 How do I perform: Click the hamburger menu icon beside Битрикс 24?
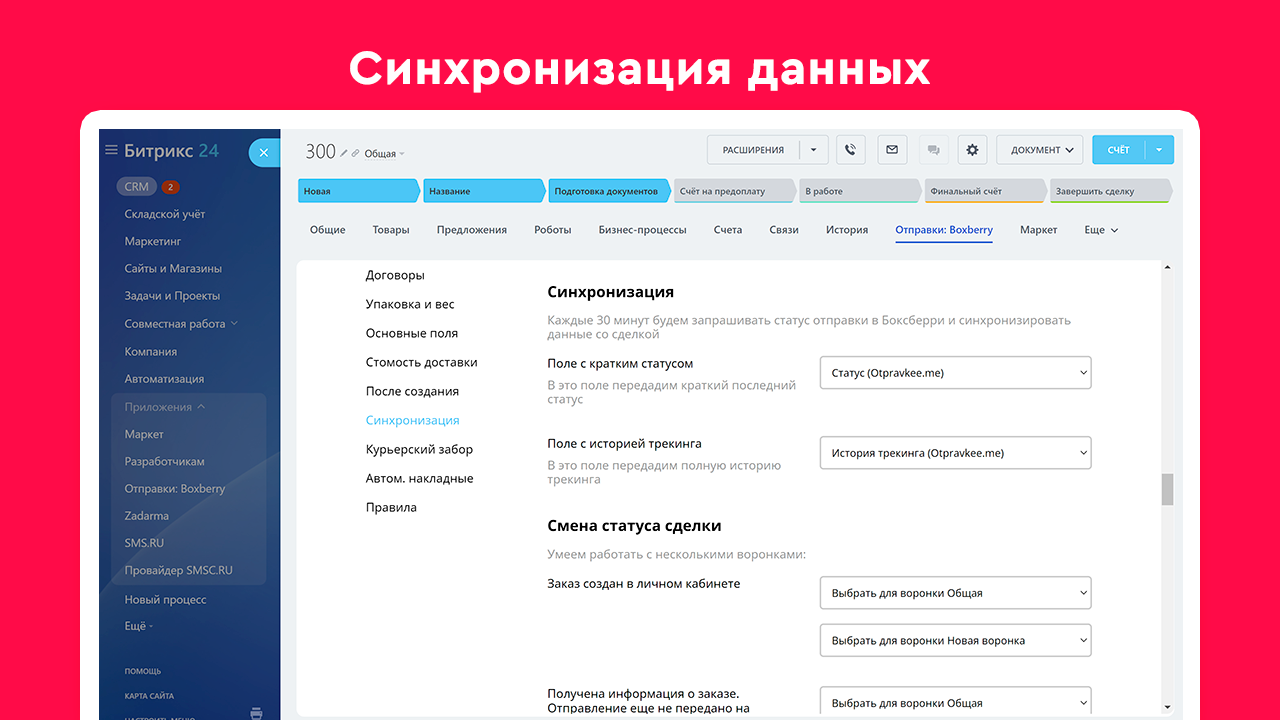click(111, 150)
